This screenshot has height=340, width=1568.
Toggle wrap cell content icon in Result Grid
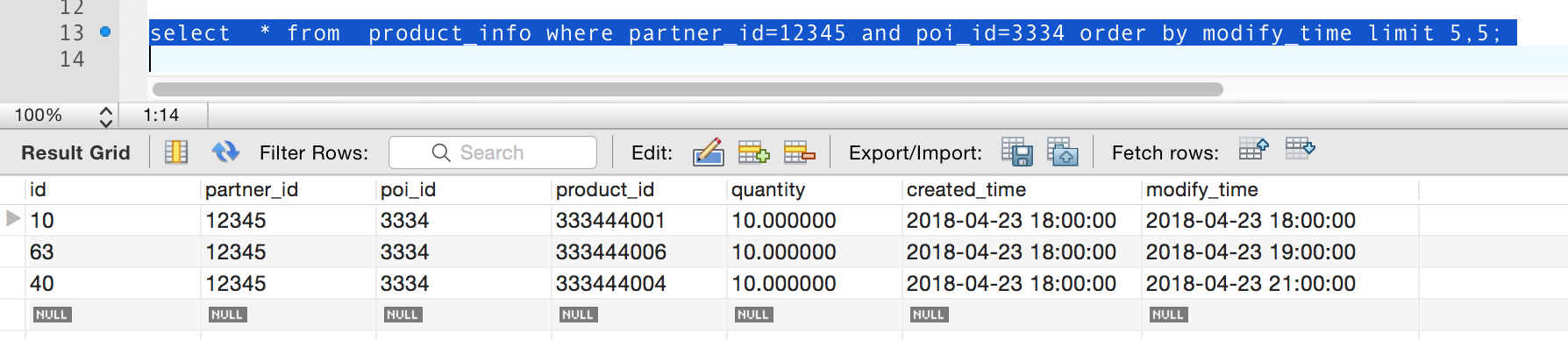click(x=176, y=152)
